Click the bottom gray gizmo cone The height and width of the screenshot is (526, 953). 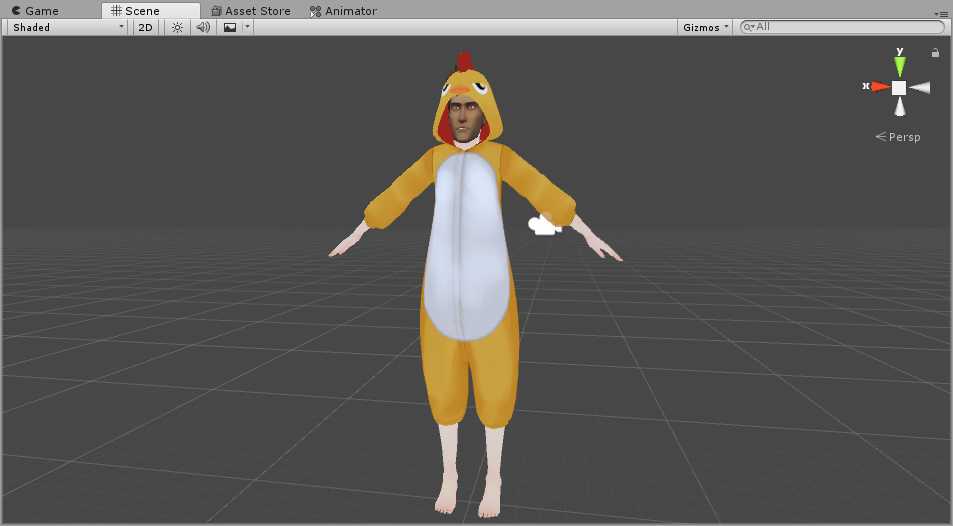(899, 108)
